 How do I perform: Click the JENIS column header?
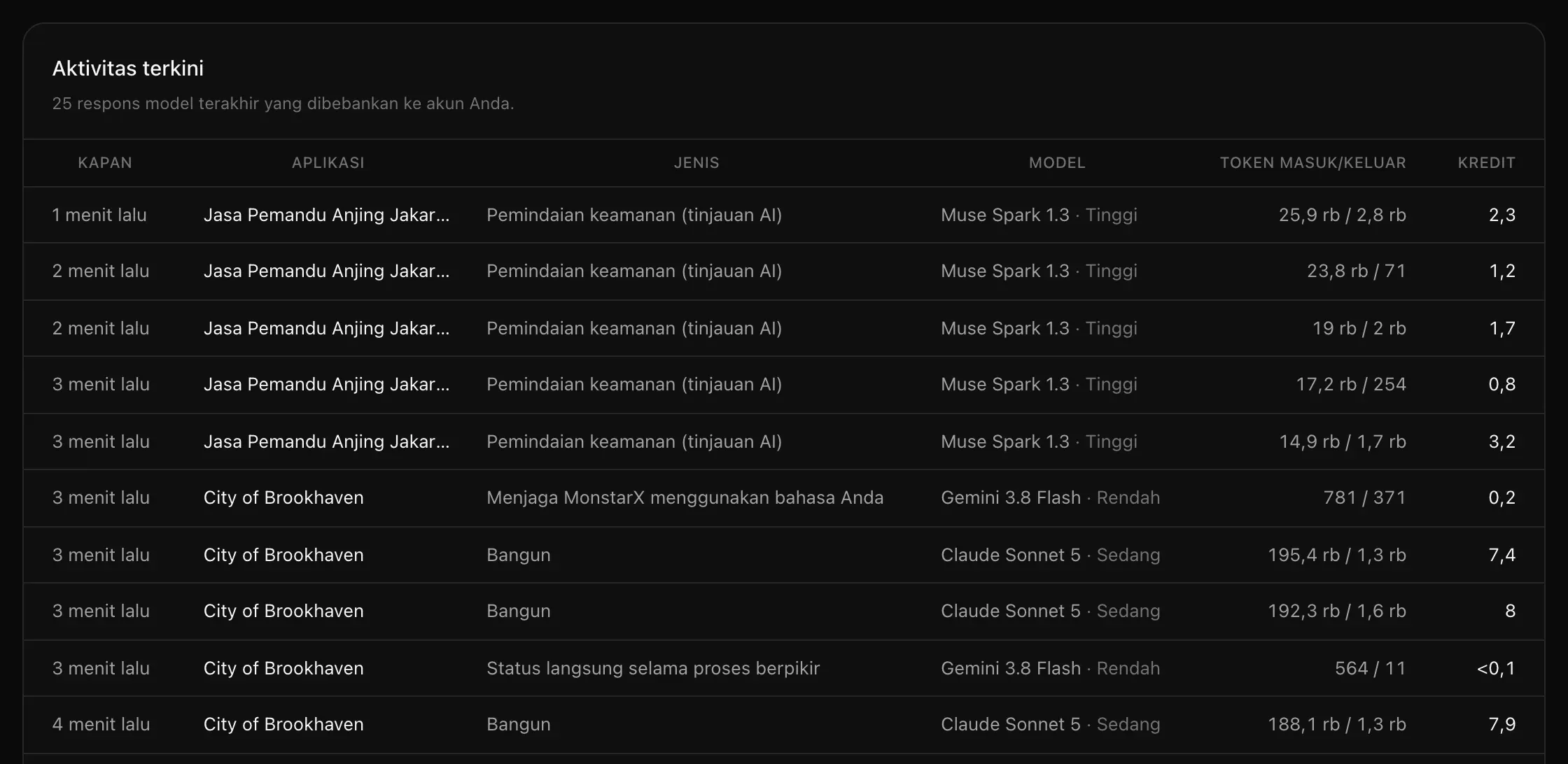[696, 163]
